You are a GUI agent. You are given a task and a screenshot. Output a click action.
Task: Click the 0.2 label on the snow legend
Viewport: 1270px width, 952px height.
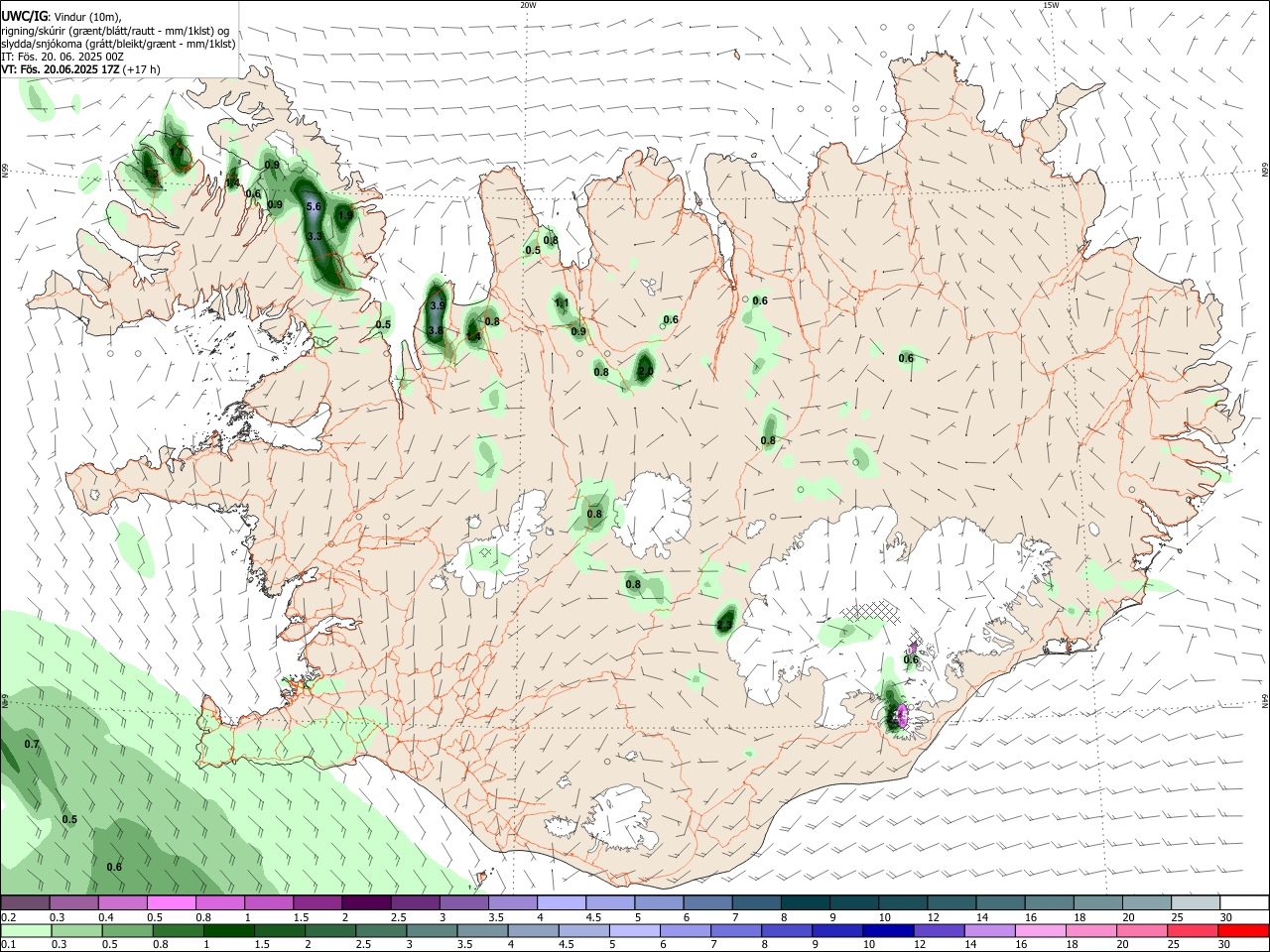(8, 917)
